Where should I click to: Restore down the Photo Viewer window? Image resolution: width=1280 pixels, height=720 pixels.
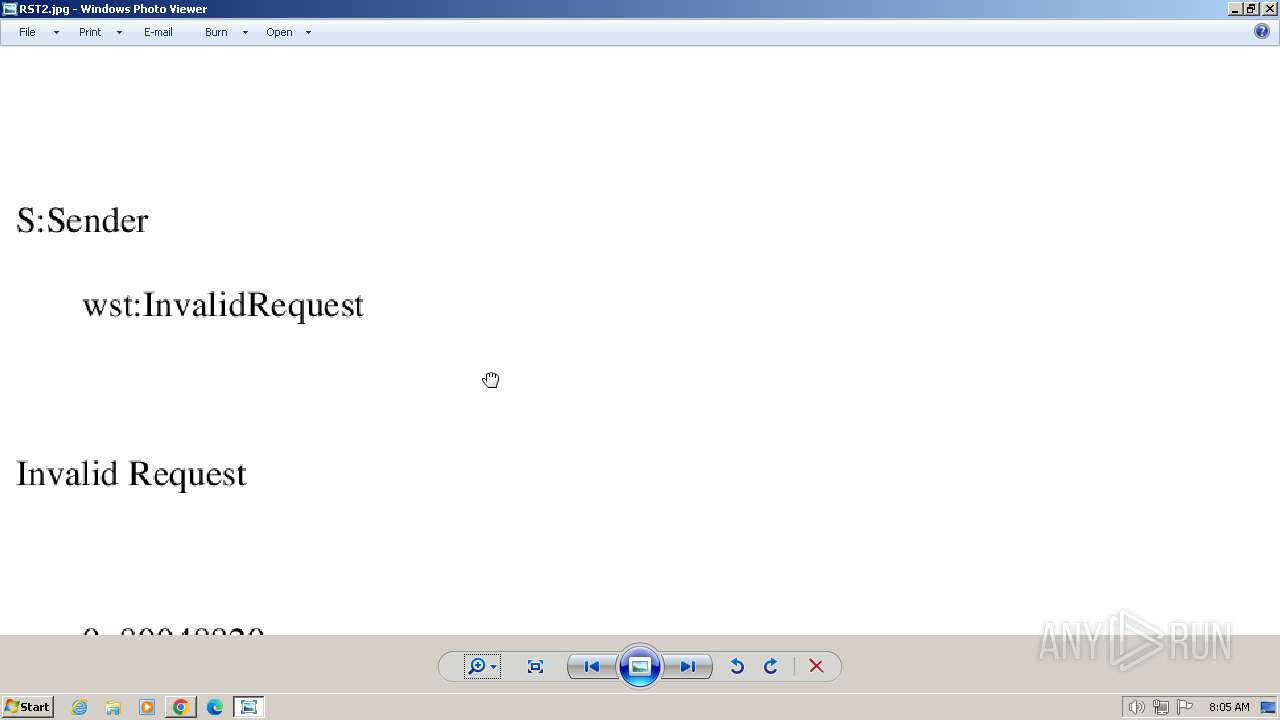pyautogui.click(x=1251, y=9)
